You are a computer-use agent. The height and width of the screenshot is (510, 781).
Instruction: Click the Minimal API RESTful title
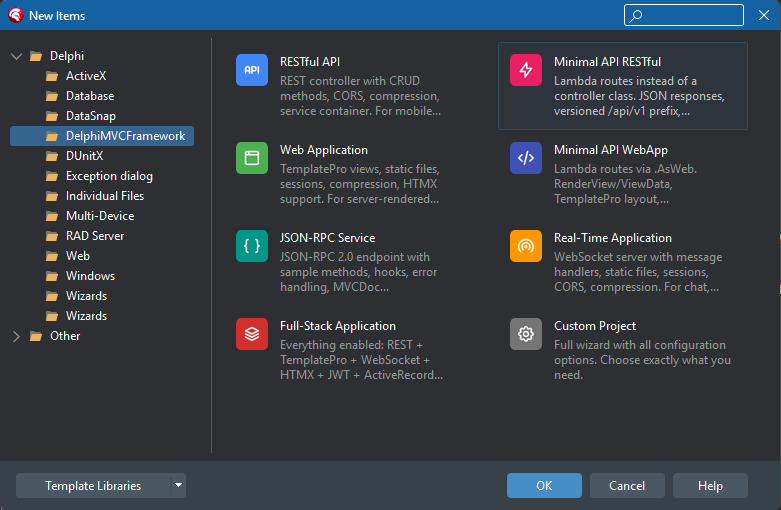(607, 62)
